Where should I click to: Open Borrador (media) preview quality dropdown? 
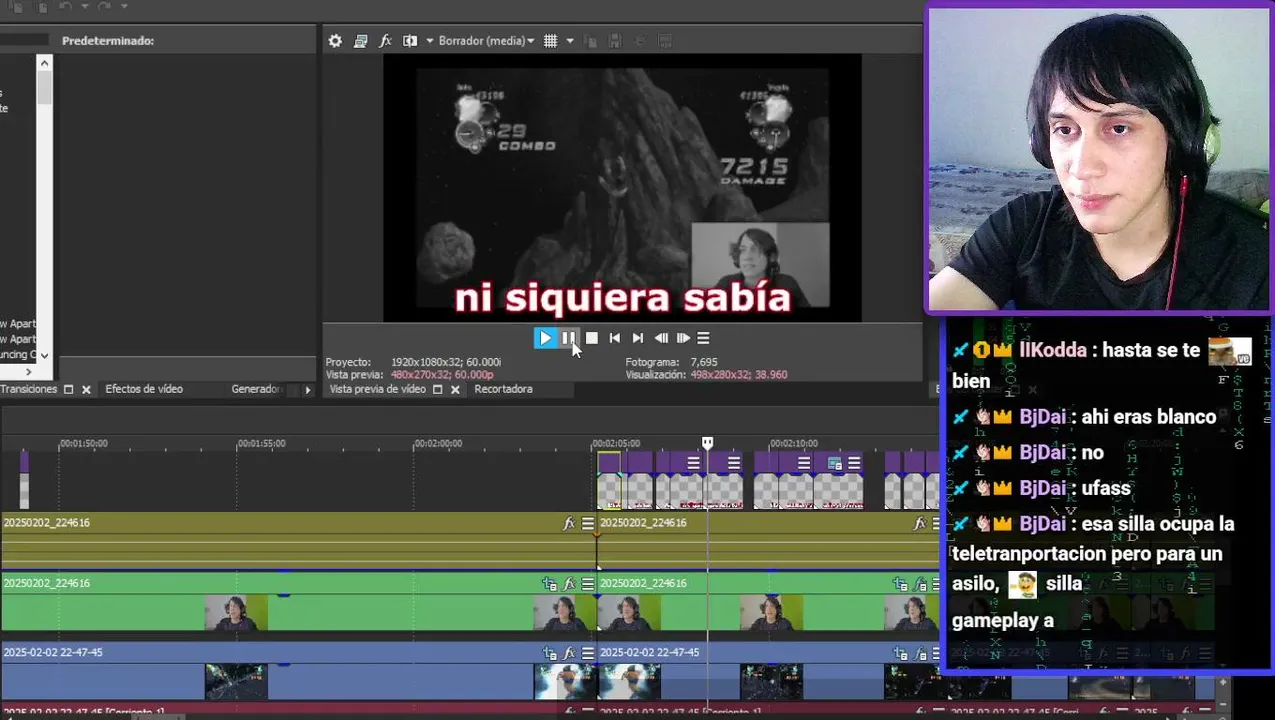tap(486, 41)
